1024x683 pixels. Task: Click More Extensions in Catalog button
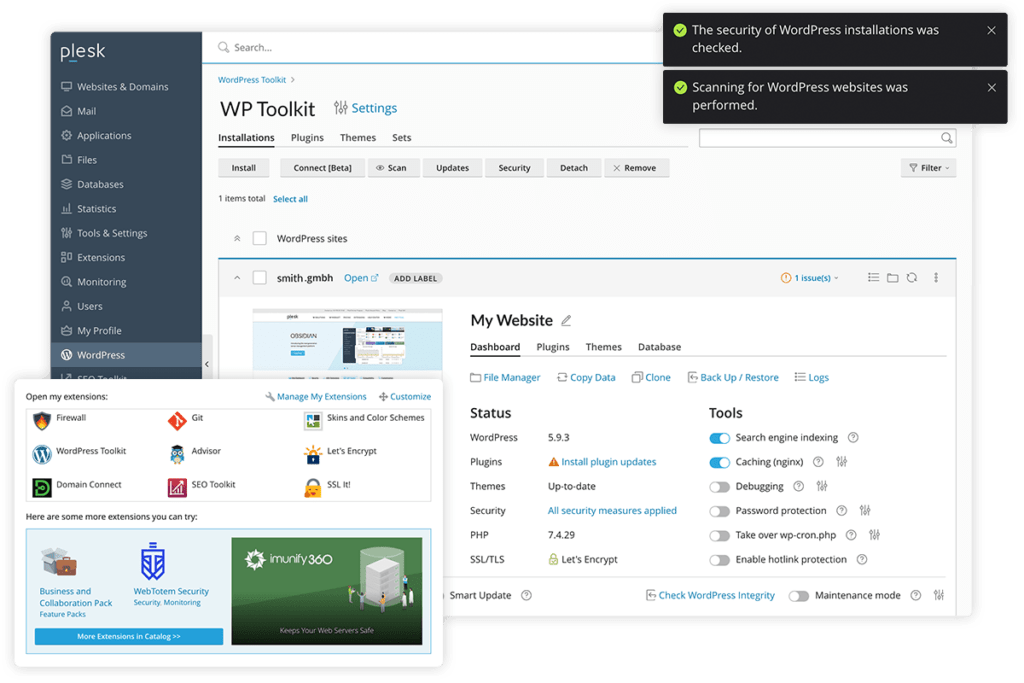pos(129,636)
